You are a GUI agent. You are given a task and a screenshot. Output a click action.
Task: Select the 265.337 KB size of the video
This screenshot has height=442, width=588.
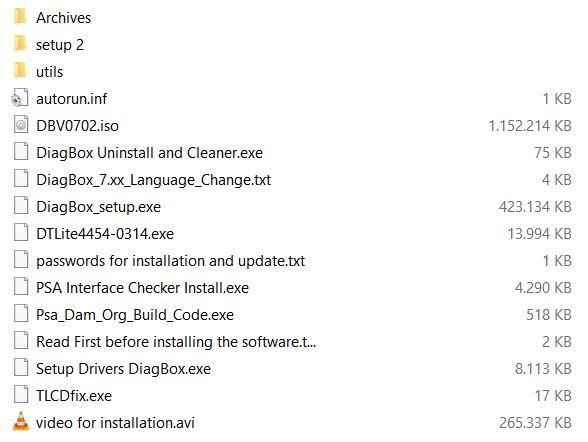click(x=535, y=423)
